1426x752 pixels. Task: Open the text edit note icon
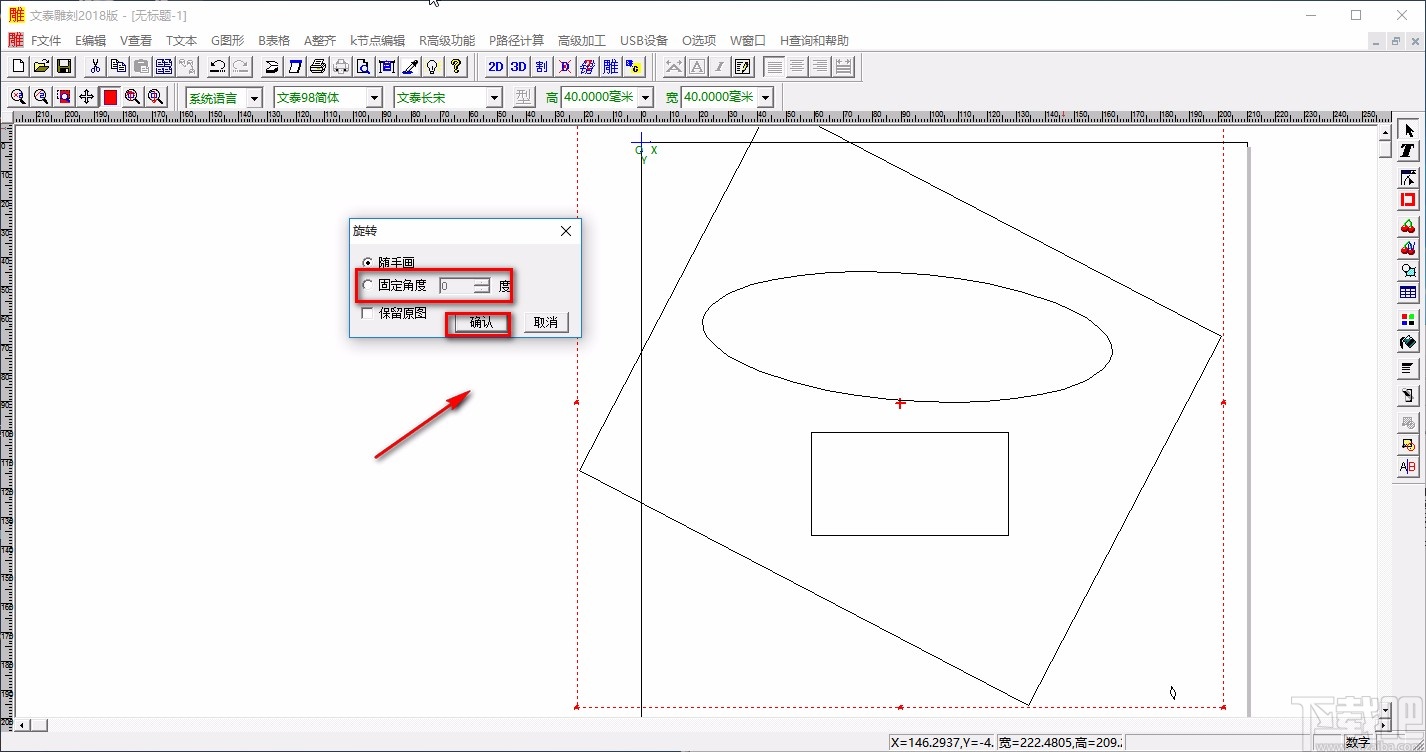click(743, 67)
